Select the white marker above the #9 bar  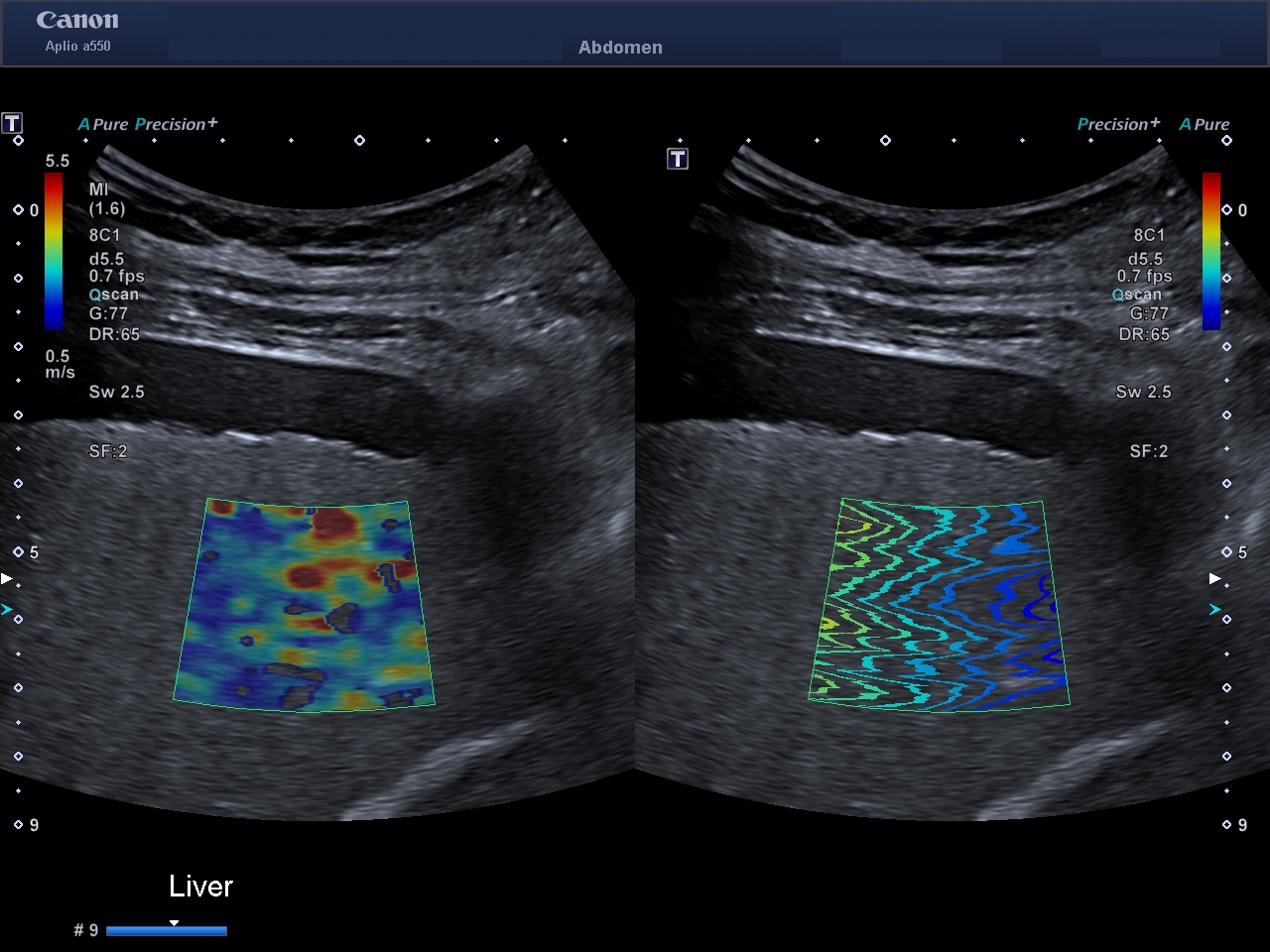click(174, 922)
